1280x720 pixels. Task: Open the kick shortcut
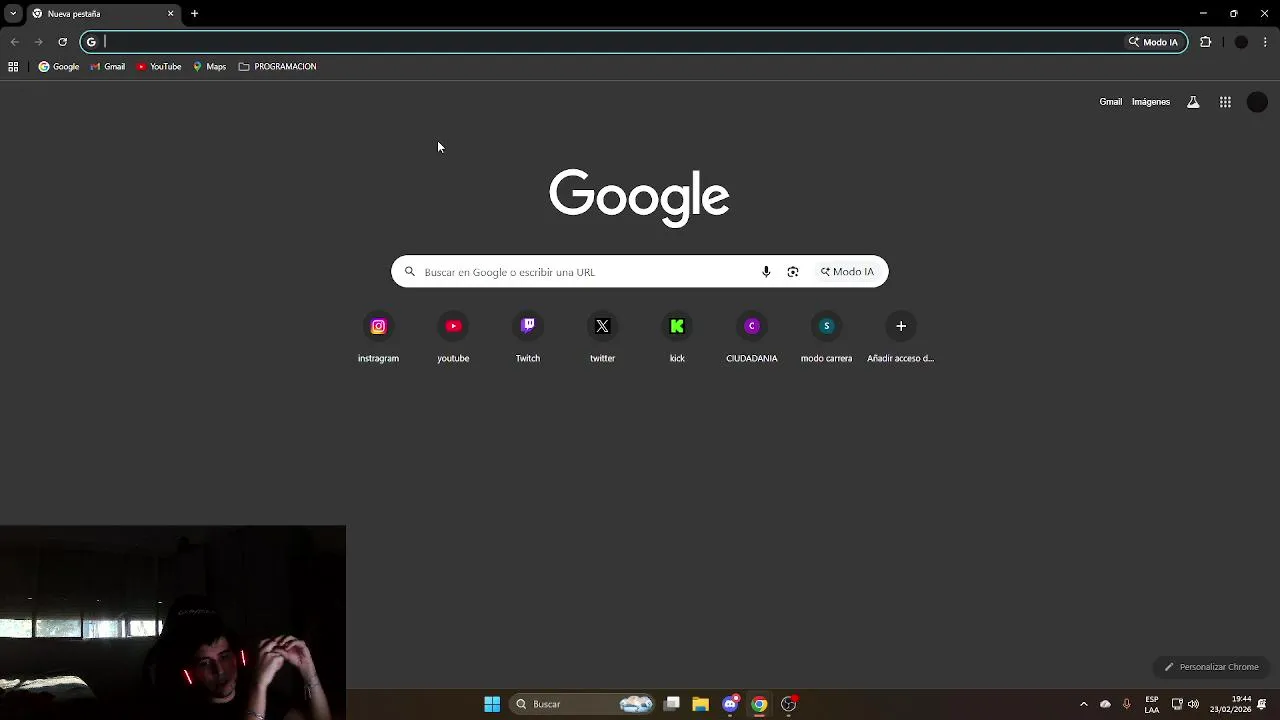(x=677, y=338)
